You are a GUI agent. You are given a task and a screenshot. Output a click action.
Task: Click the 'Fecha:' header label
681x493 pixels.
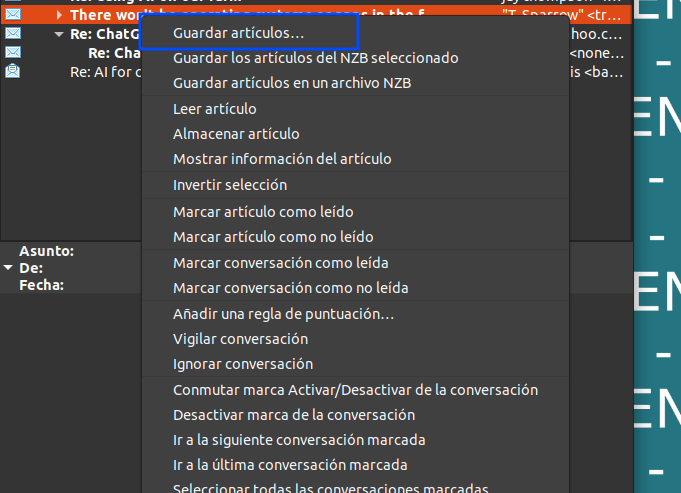pos(41,285)
